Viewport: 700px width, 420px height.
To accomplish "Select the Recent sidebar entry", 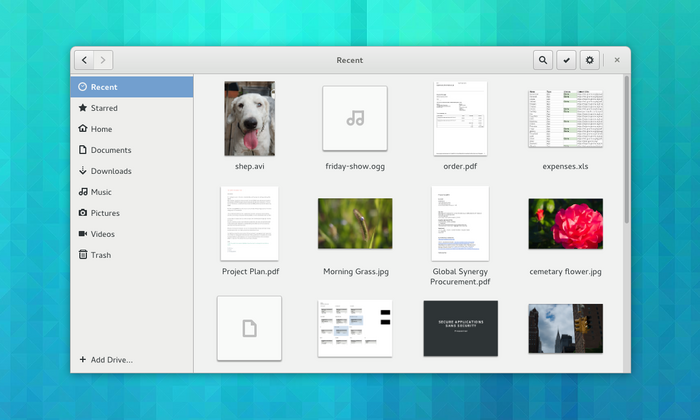I will coord(103,87).
